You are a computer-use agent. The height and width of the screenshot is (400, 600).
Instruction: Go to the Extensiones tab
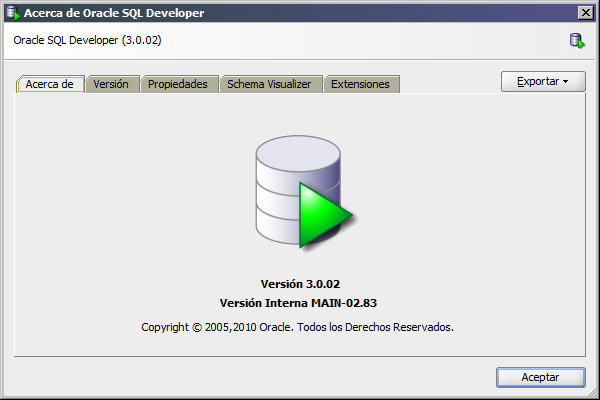361,84
